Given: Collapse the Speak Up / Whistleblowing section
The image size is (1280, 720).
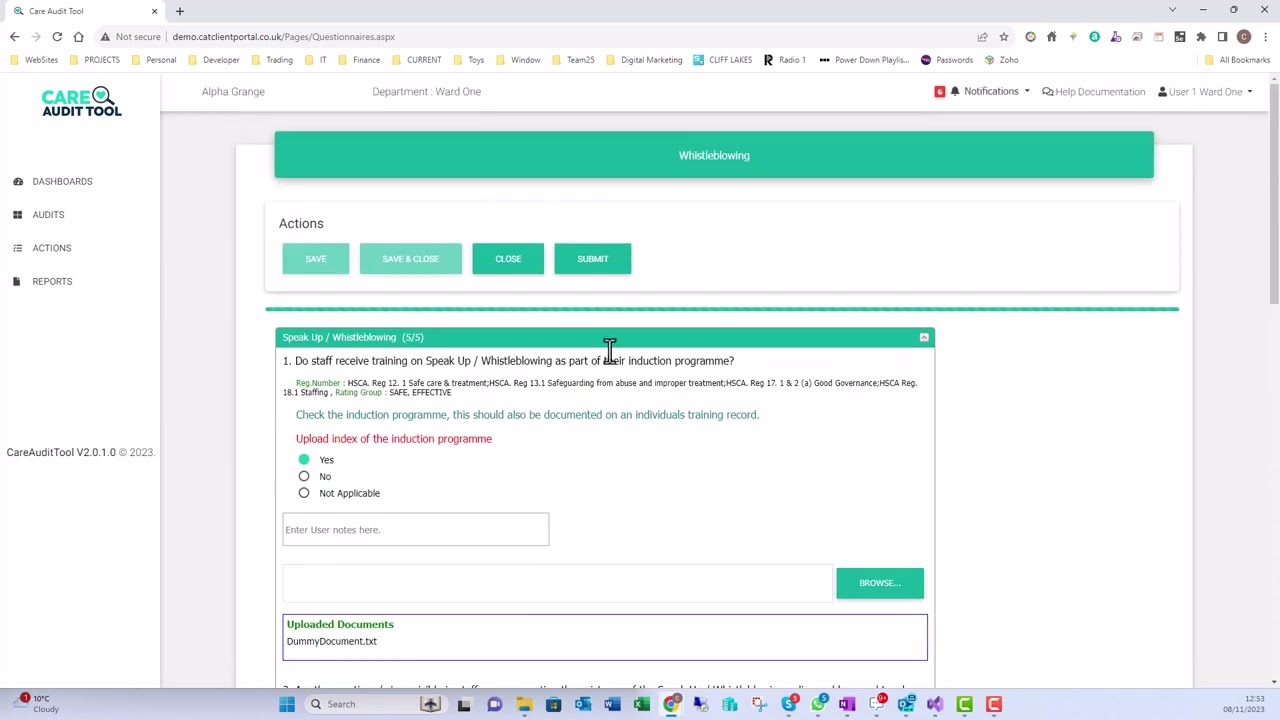Looking at the screenshot, I should tap(924, 337).
